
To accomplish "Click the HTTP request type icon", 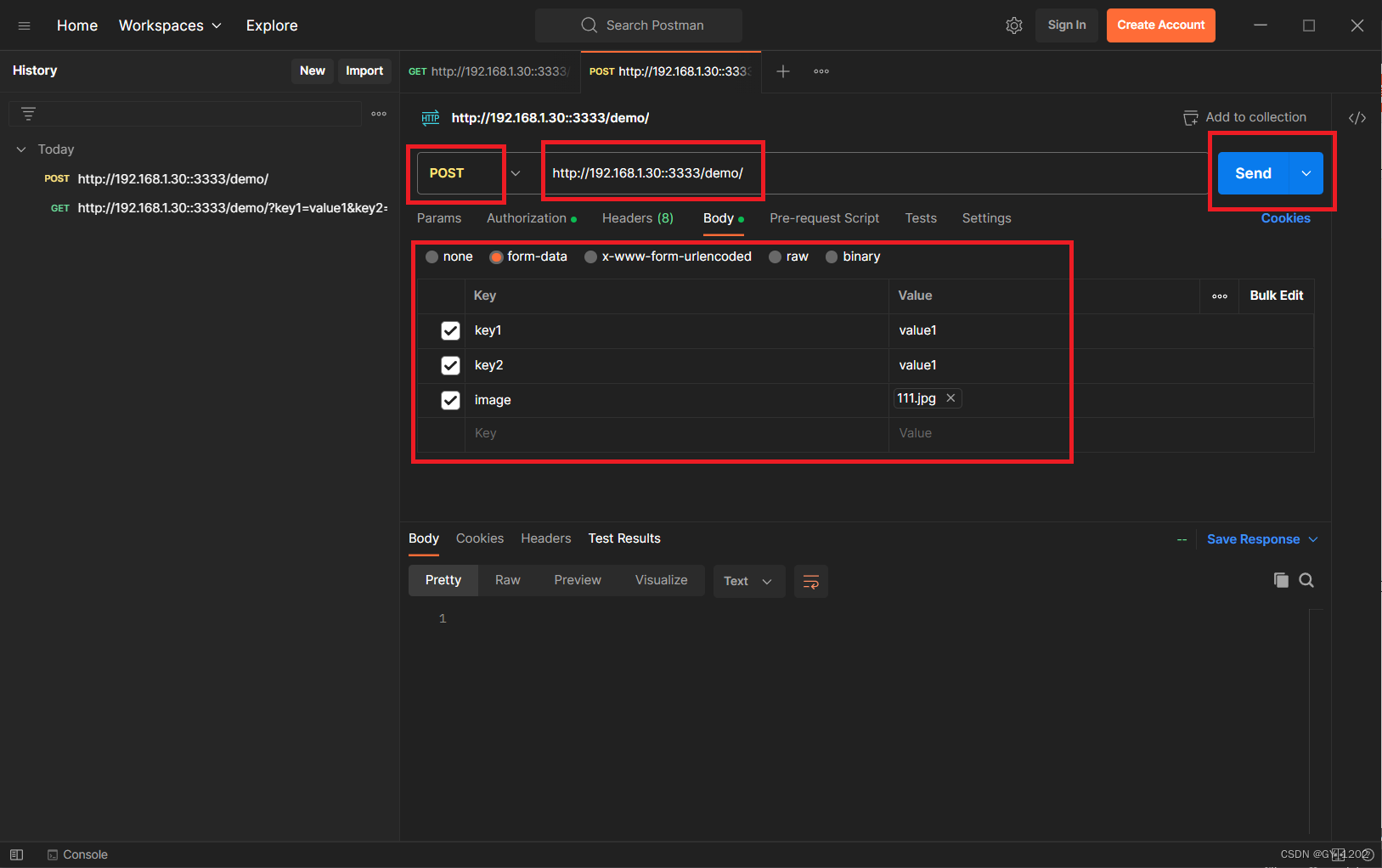I will [431, 118].
